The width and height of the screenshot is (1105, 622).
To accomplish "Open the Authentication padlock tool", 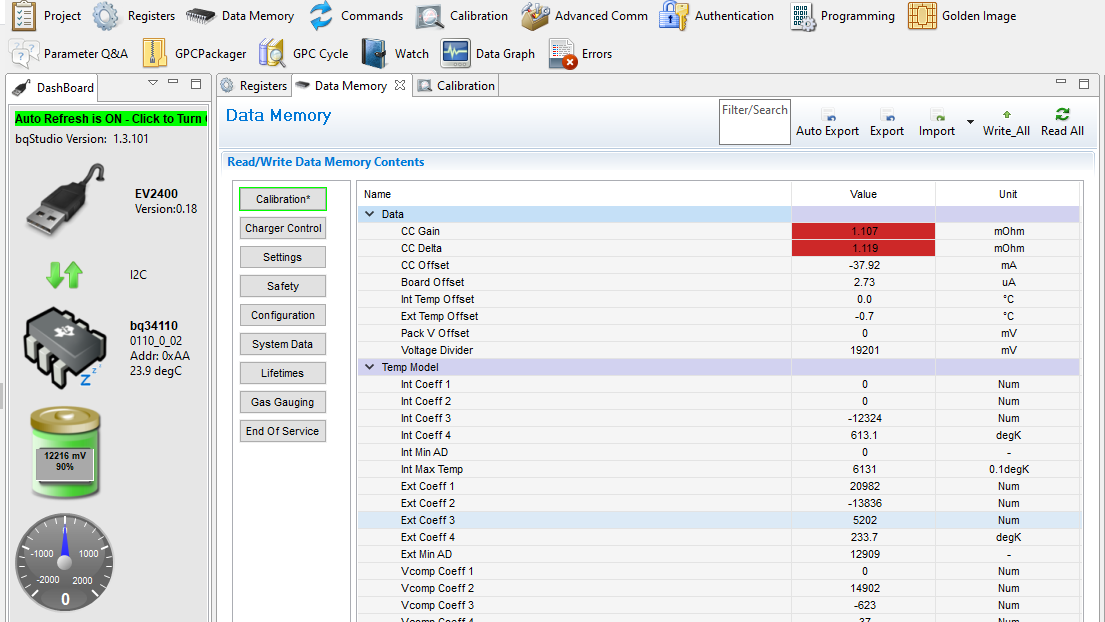I will 674,15.
